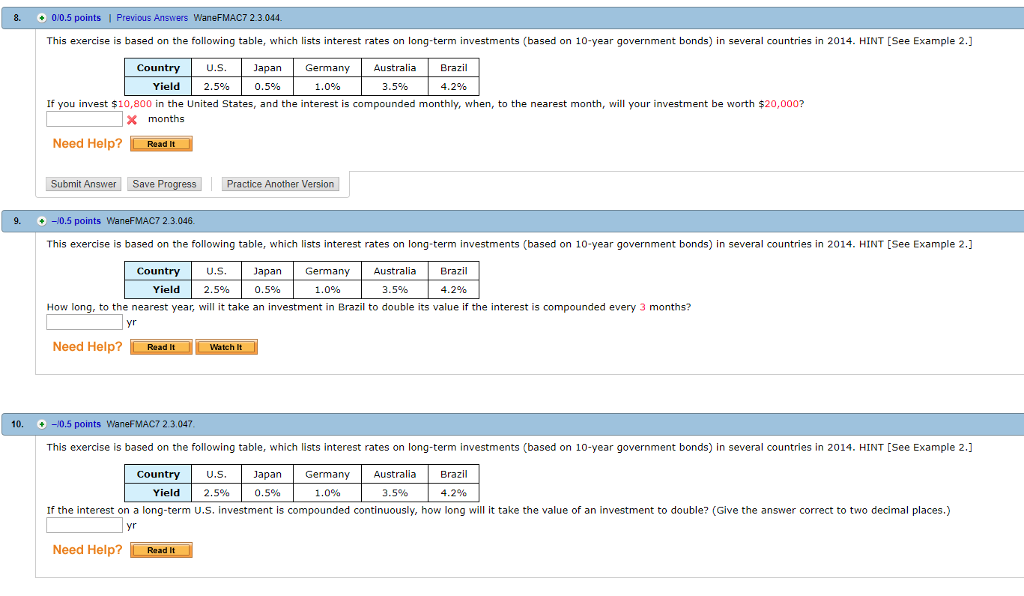Click the months answer box in question 8
The height and width of the screenshot is (596, 1024).
84,118
